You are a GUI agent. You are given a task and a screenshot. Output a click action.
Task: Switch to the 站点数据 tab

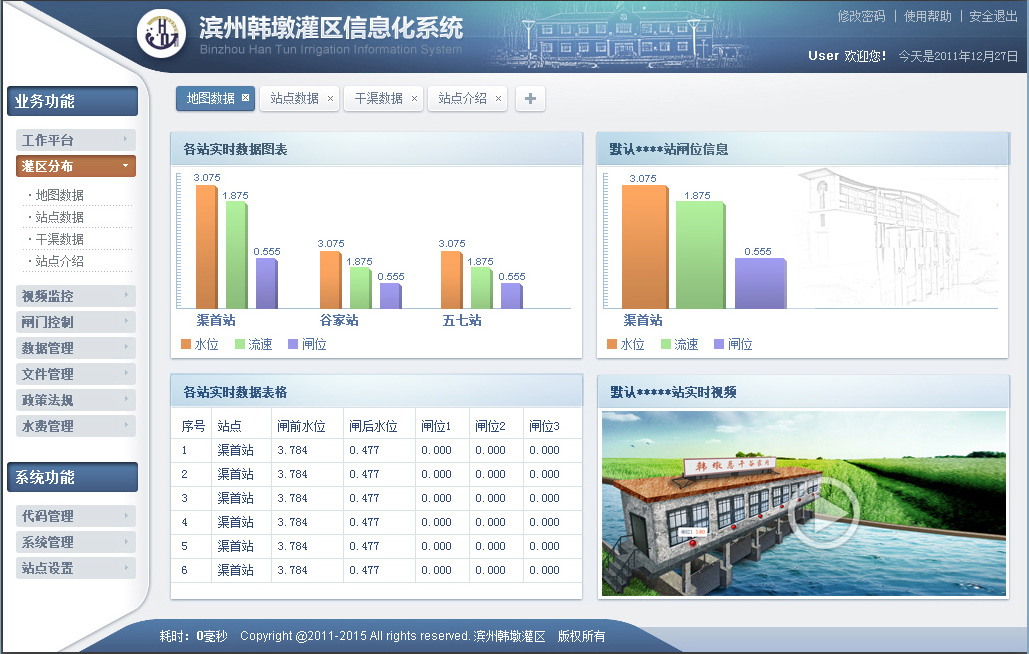pyautogui.click(x=294, y=98)
